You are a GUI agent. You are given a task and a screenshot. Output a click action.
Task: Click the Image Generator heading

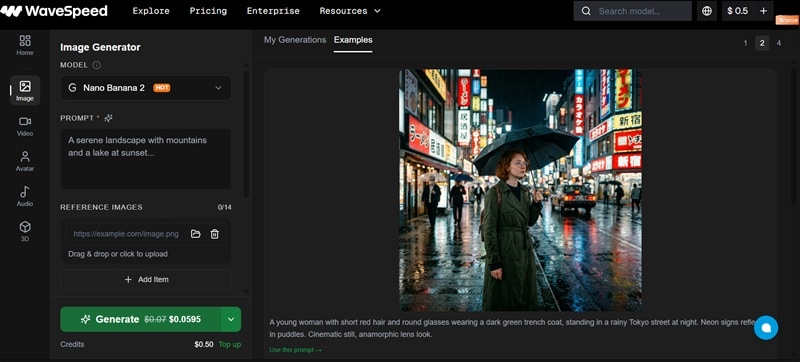click(x=100, y=47)
